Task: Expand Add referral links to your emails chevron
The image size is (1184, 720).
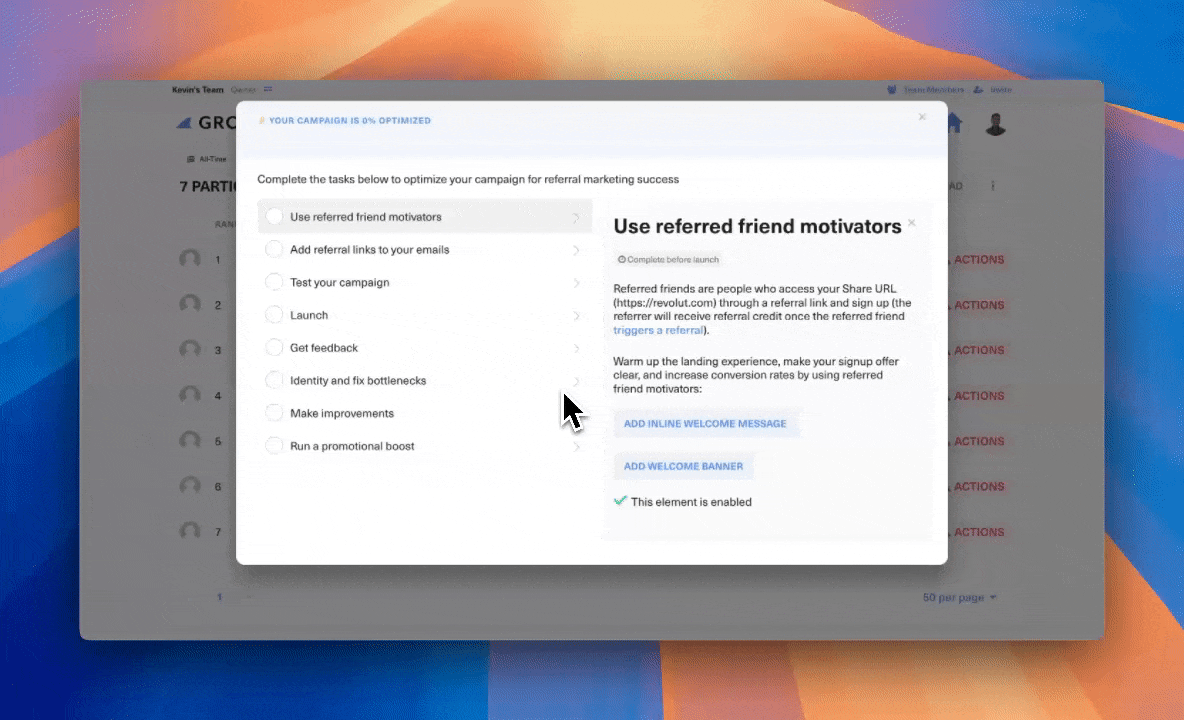Action: click(576, 250)
